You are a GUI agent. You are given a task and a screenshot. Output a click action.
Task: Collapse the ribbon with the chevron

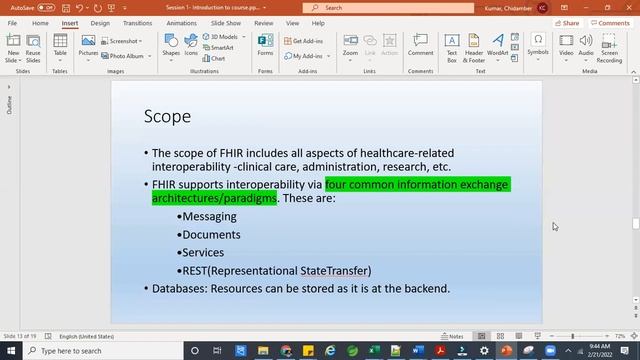633,72
